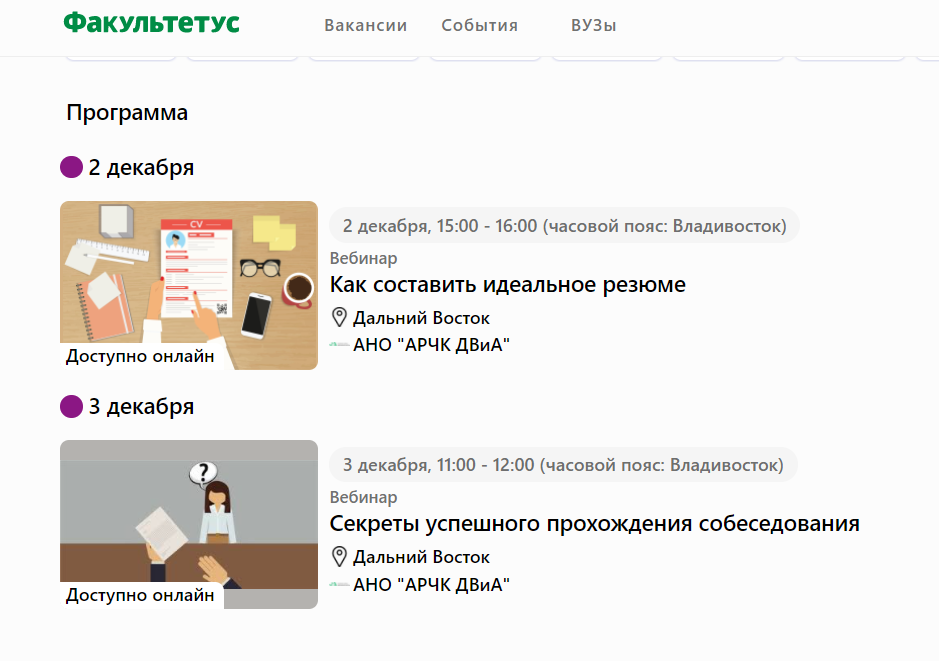Click 'Доступно онлайн' label on the resume thumbnail
This screenshot has height=661, width=939.
click(x=140, y=356)
